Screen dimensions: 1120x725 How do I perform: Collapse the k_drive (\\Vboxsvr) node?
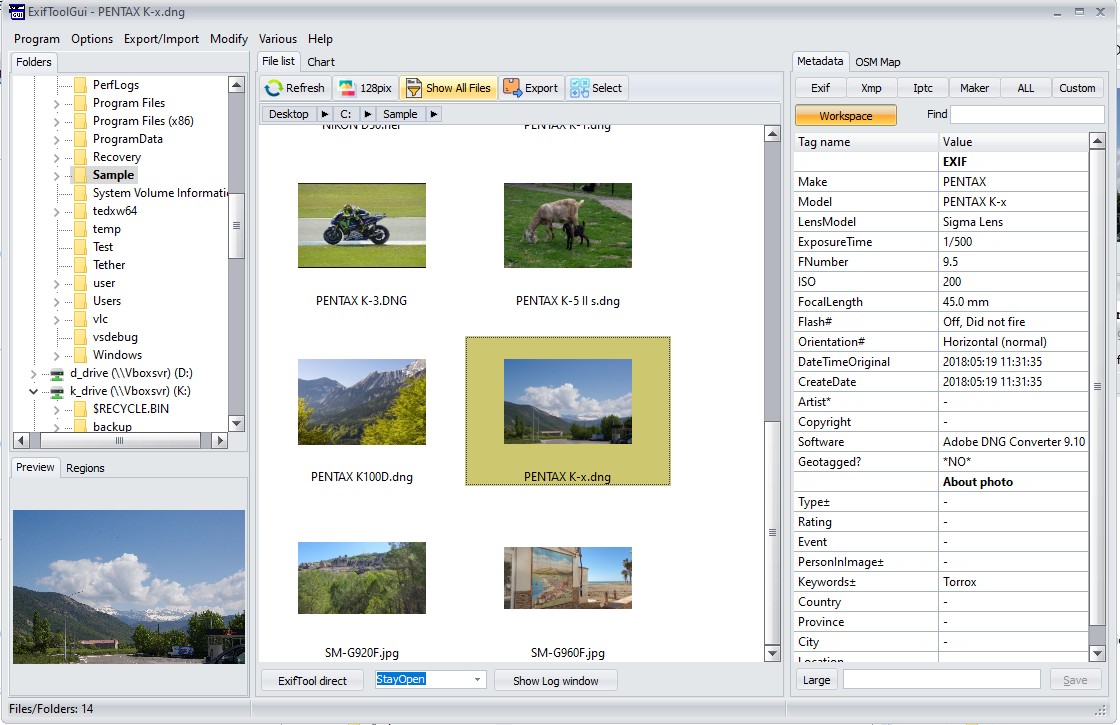click(34, 391)
